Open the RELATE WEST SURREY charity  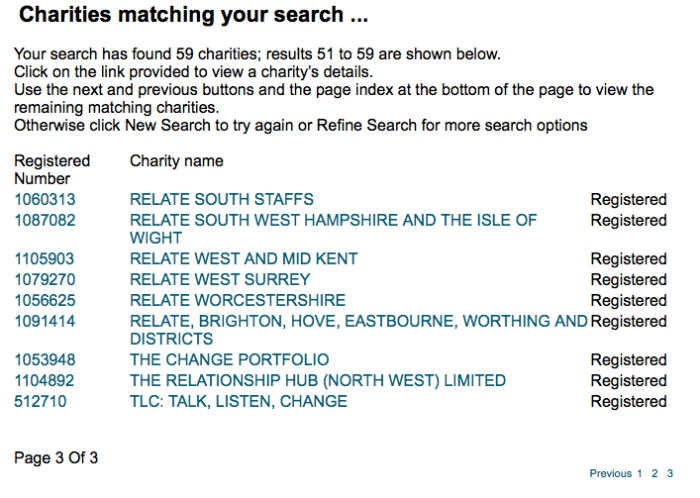(220, 280)
